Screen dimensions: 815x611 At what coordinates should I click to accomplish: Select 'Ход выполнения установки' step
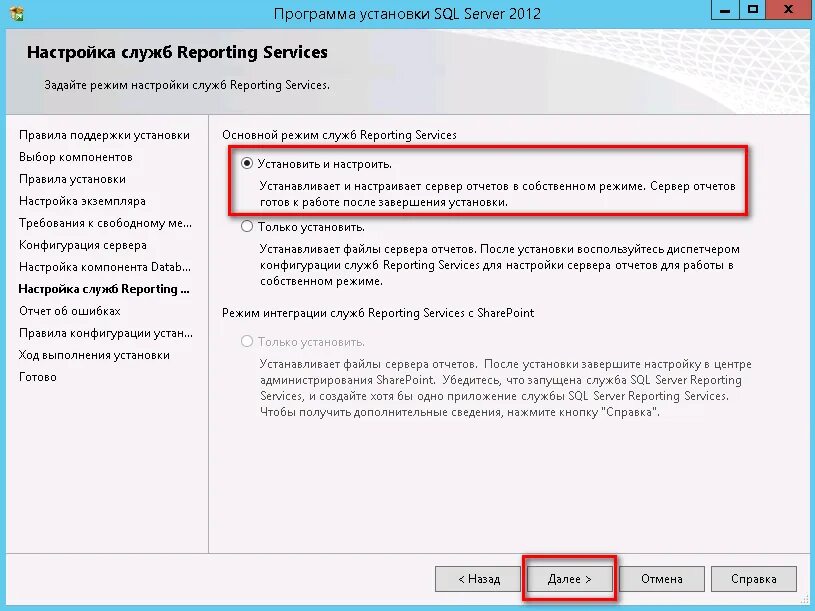(x=94, y=355)
